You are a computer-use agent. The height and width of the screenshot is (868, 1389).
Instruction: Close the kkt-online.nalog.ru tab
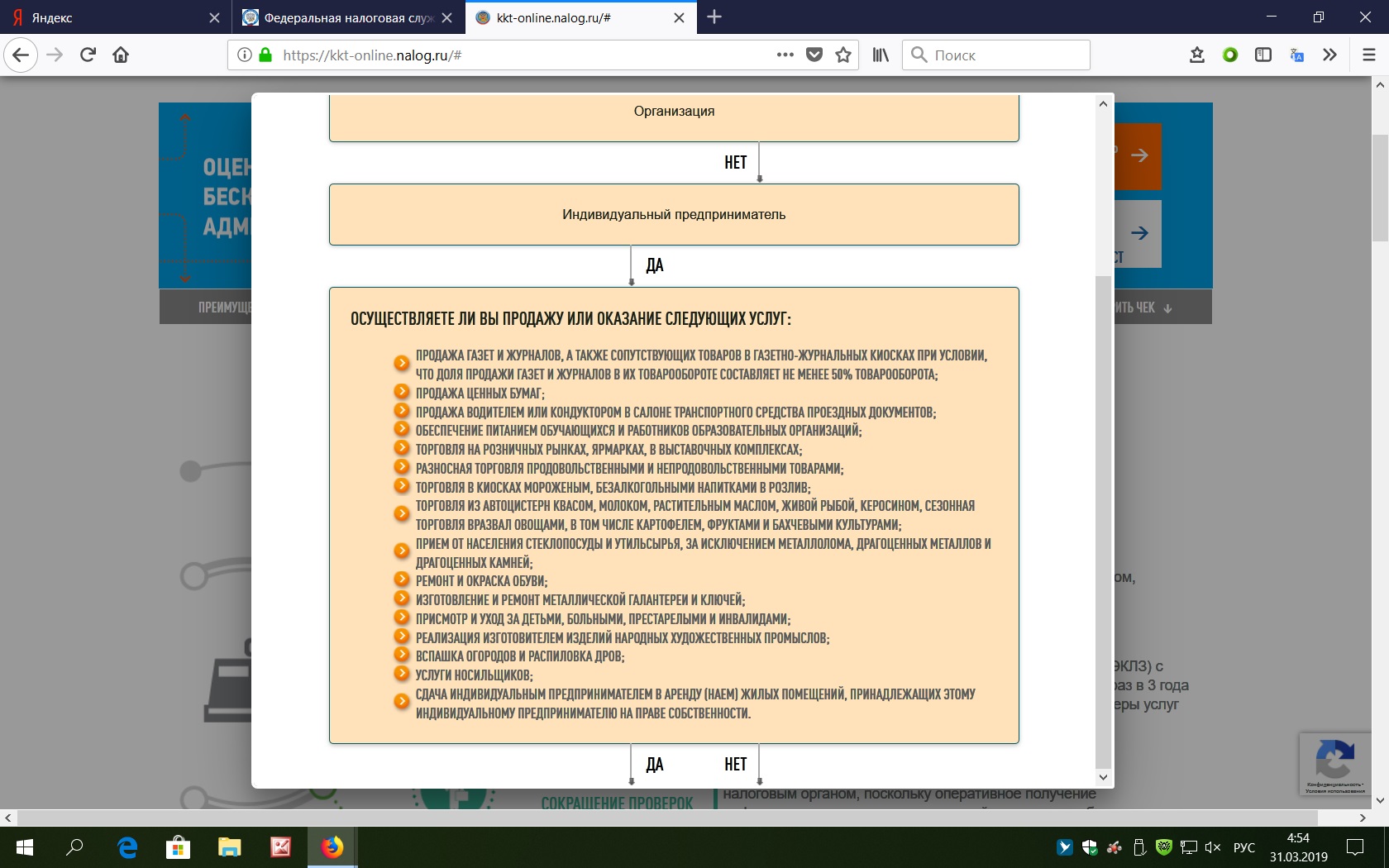(679, 17)
